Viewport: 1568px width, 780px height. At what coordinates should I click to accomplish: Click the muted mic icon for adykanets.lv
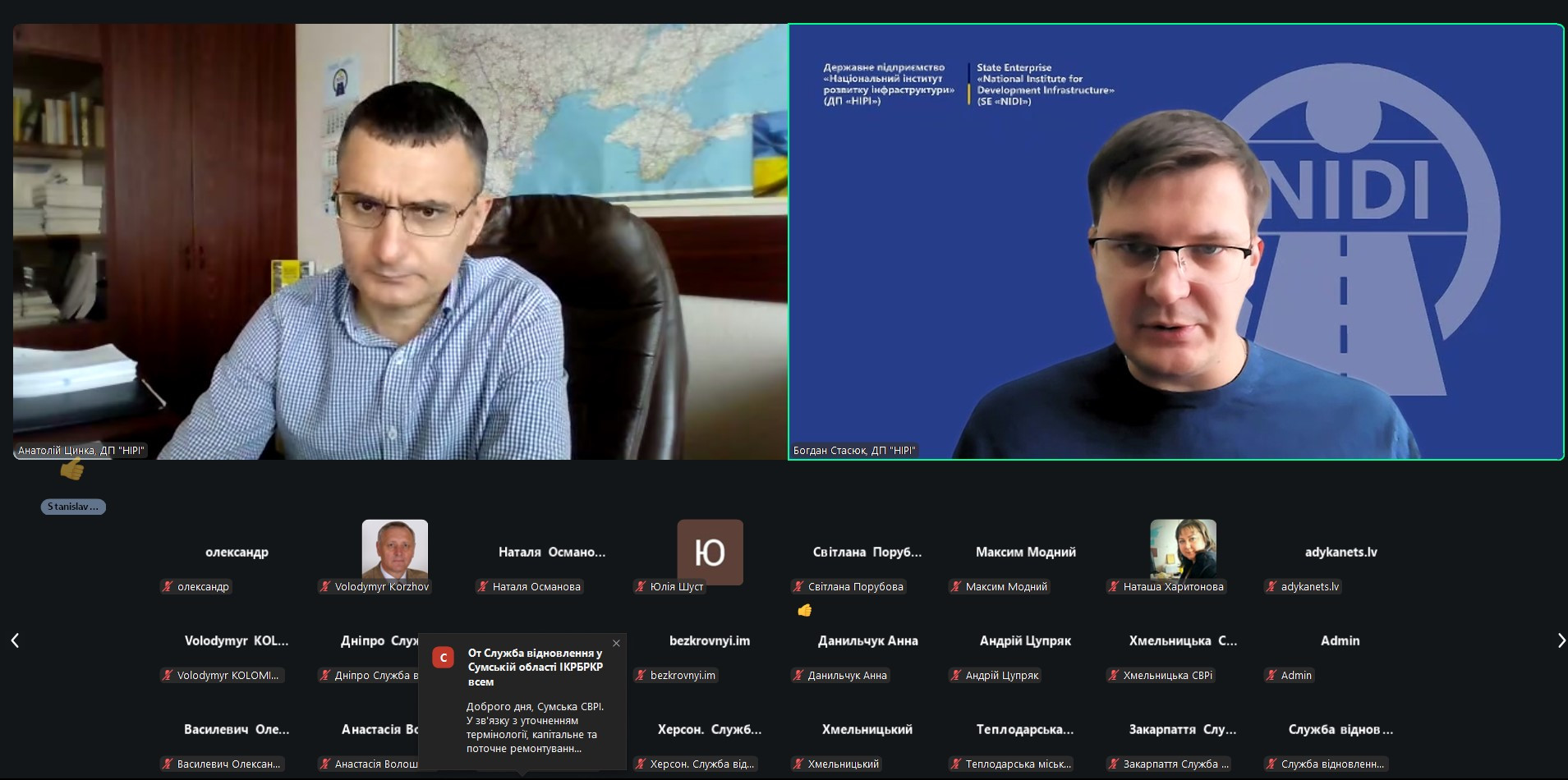(1271, 586)
